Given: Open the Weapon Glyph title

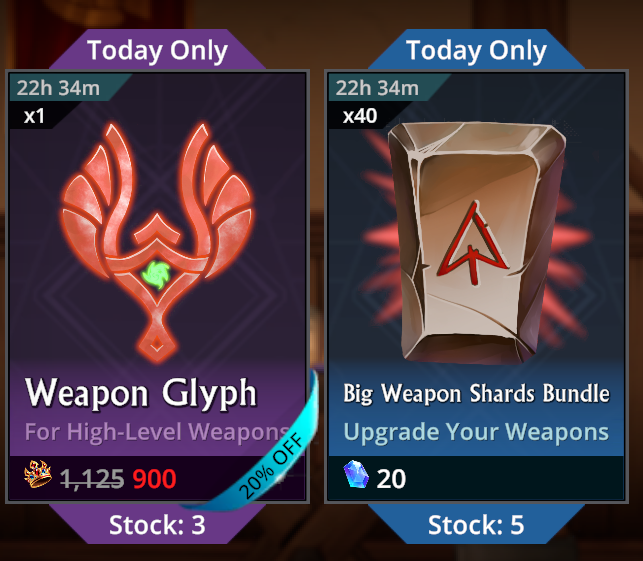Looking at the screenshot, I should point(141,393).
